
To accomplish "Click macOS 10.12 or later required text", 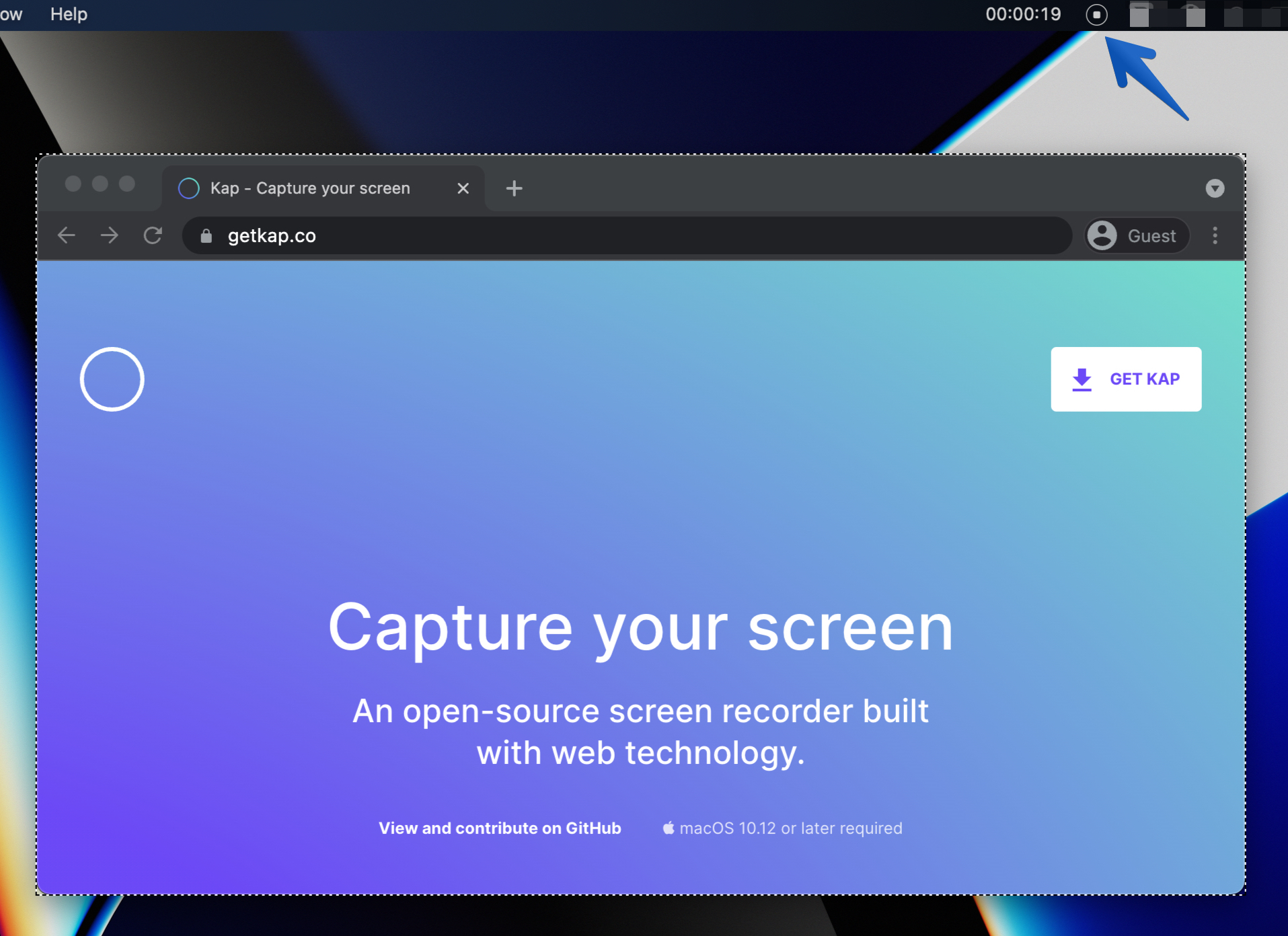I will click(x=782, y=828).
